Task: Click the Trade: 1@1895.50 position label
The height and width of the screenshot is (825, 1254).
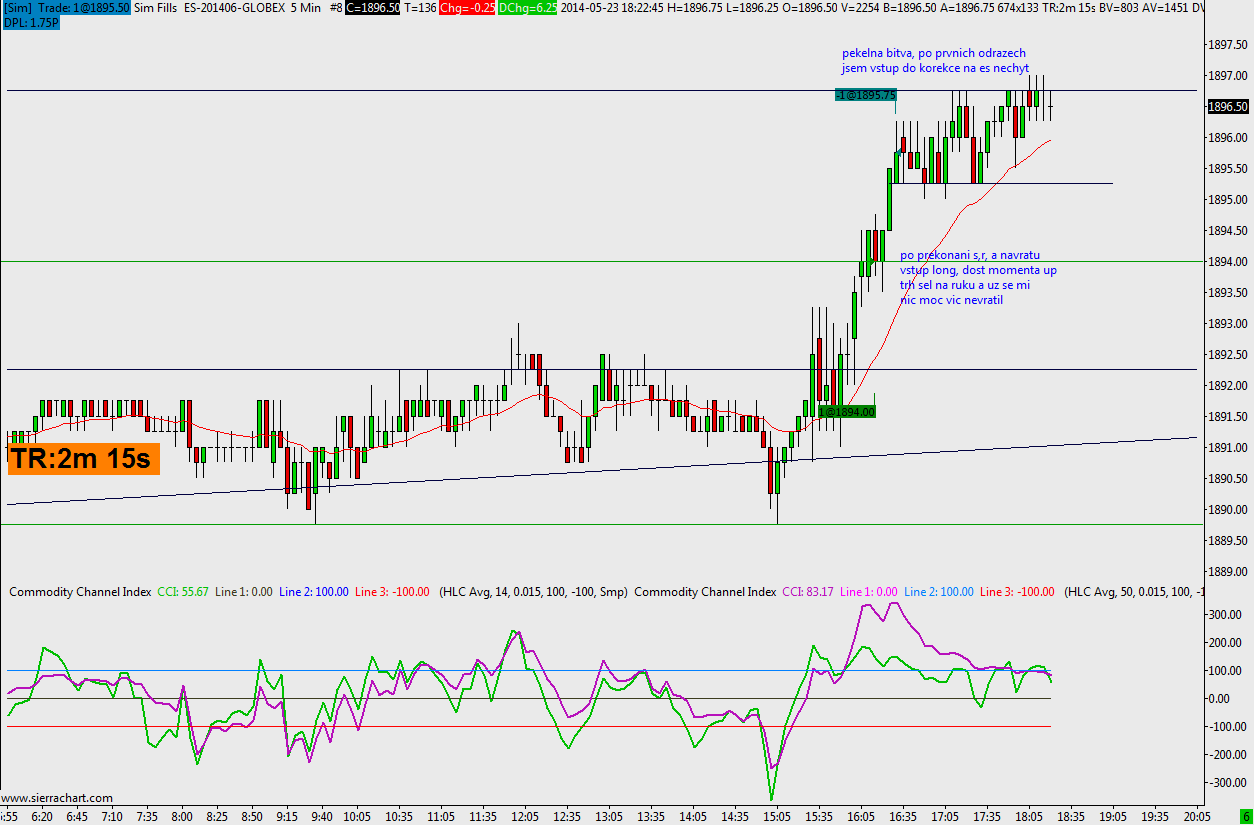Action: pos(84,7)
